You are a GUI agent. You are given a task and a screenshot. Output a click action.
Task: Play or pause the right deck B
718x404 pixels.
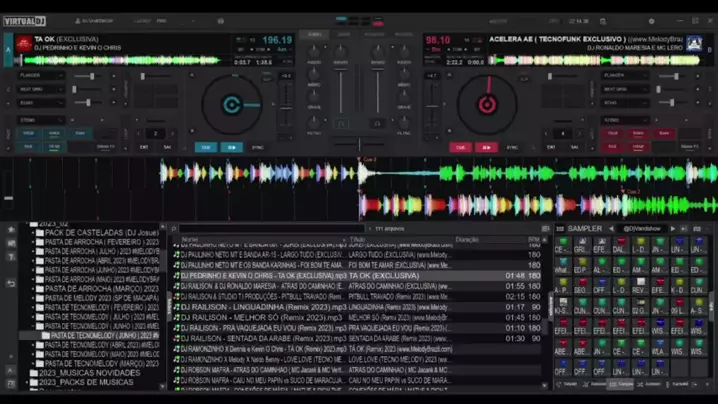(486, 147)
